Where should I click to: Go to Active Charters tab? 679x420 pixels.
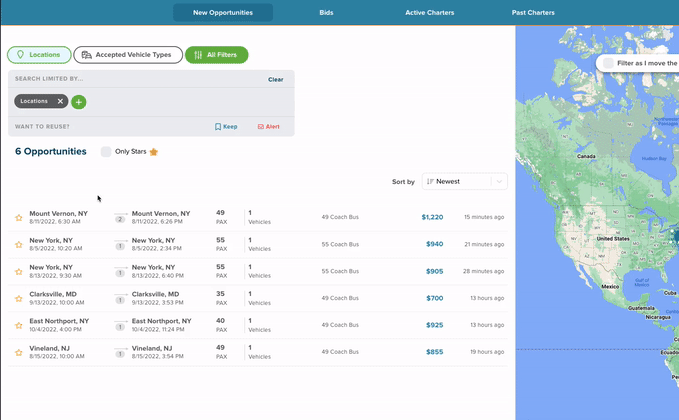coord(430,13)
